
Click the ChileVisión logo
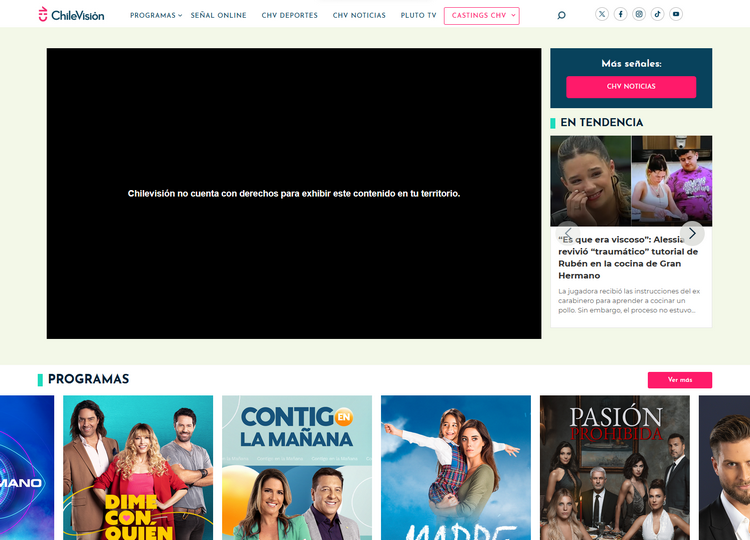[71, 15]
